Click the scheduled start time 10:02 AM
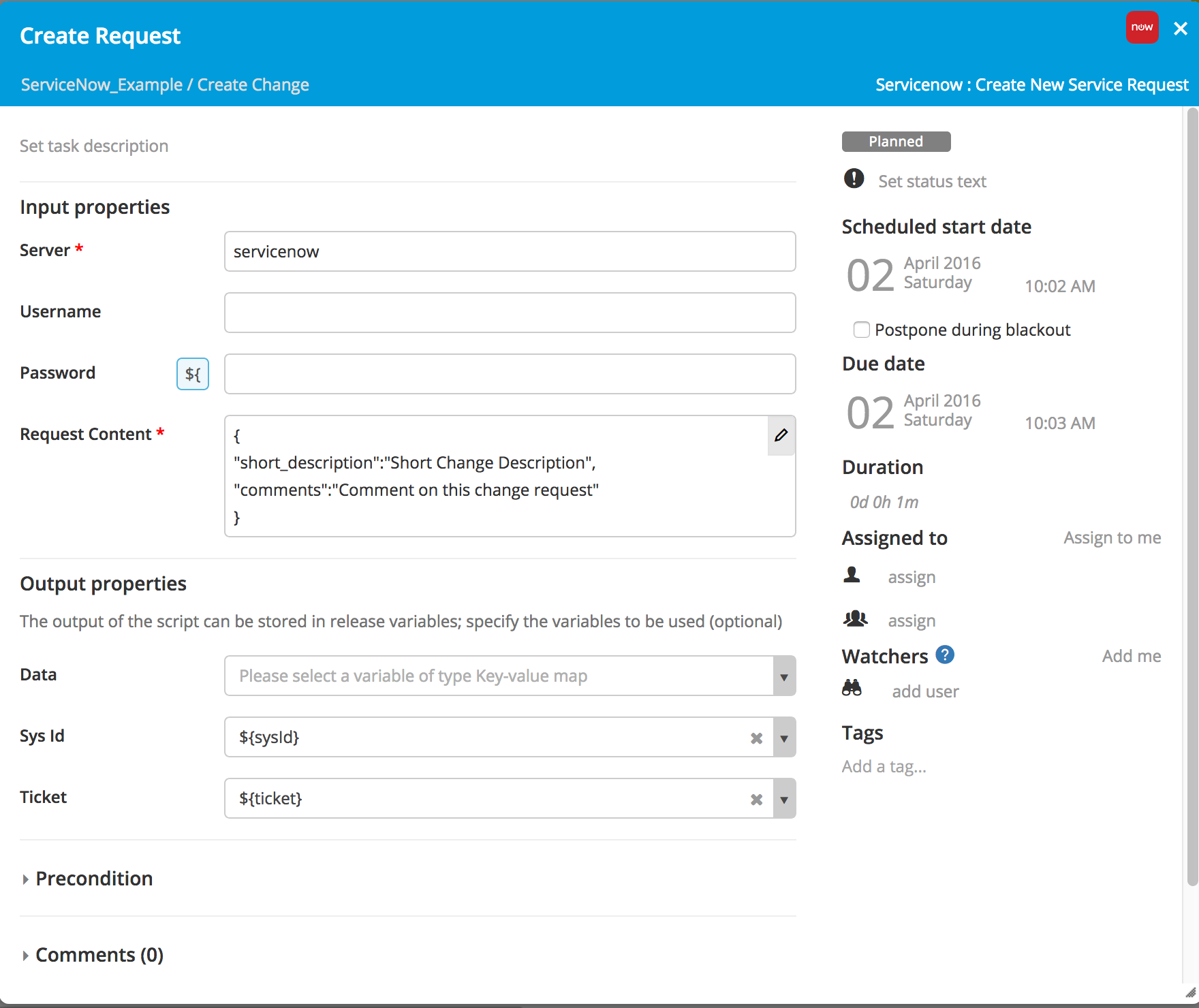Viewport: 1199px width, 1008px height. tap(1060, 286)
